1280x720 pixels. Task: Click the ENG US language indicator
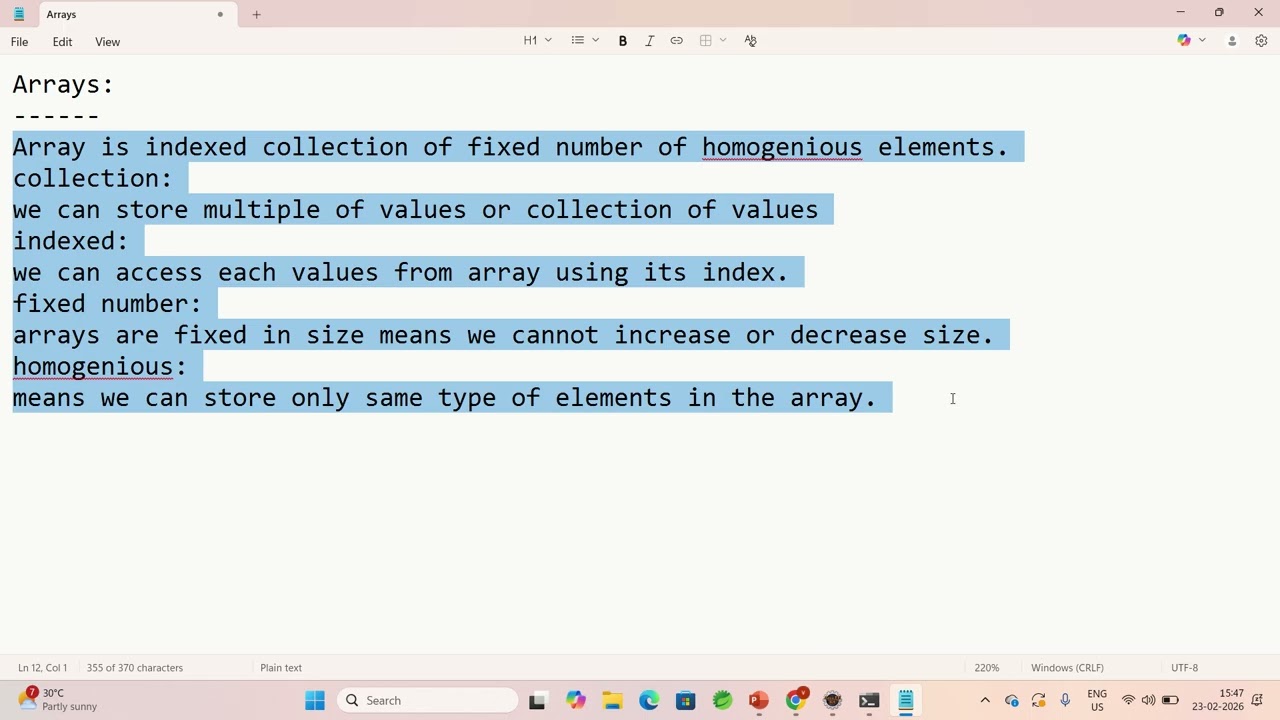coord(1097,700)
